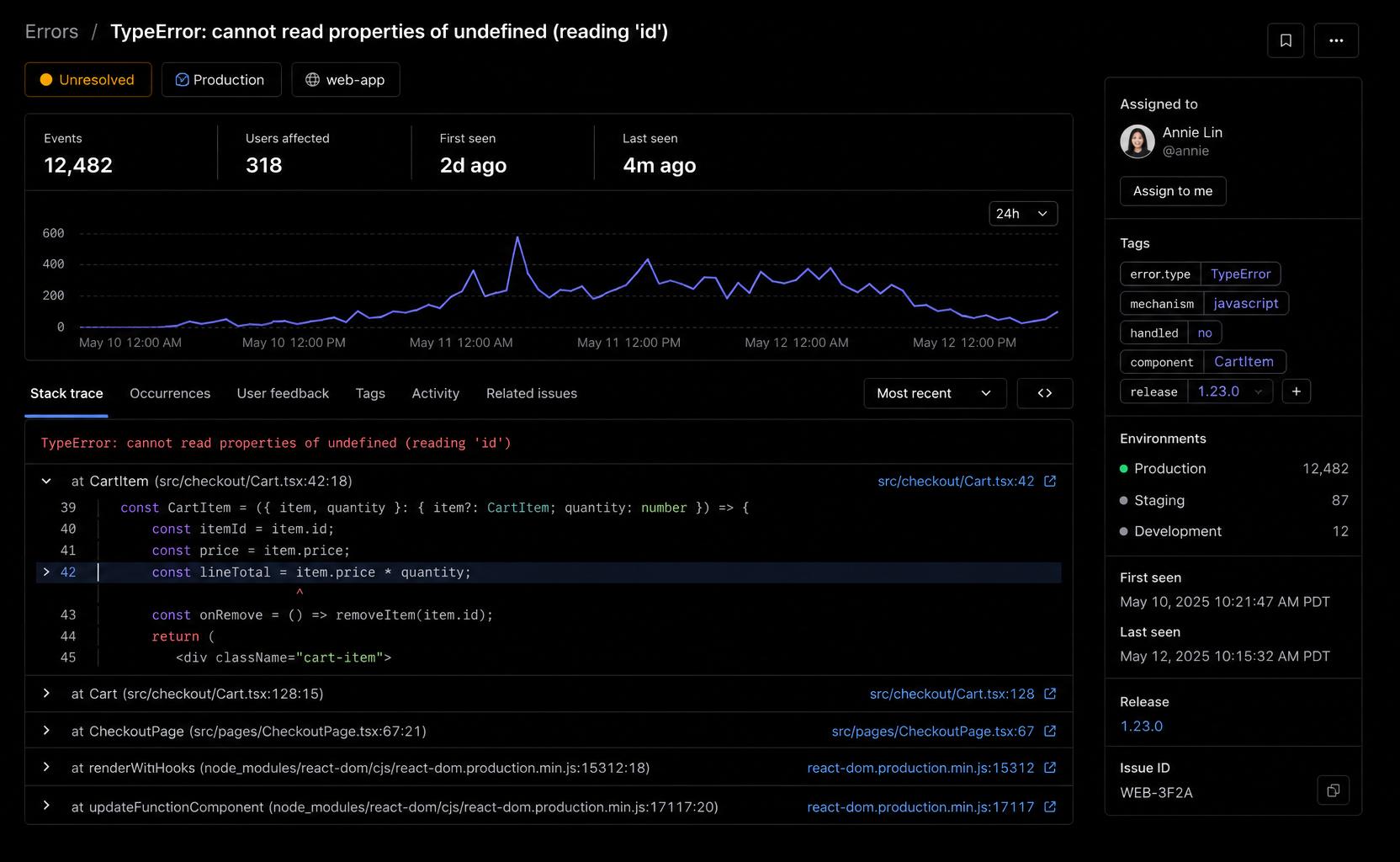
Task: Copy the issue ID with copy icon
Action: tap(1333, 790)
